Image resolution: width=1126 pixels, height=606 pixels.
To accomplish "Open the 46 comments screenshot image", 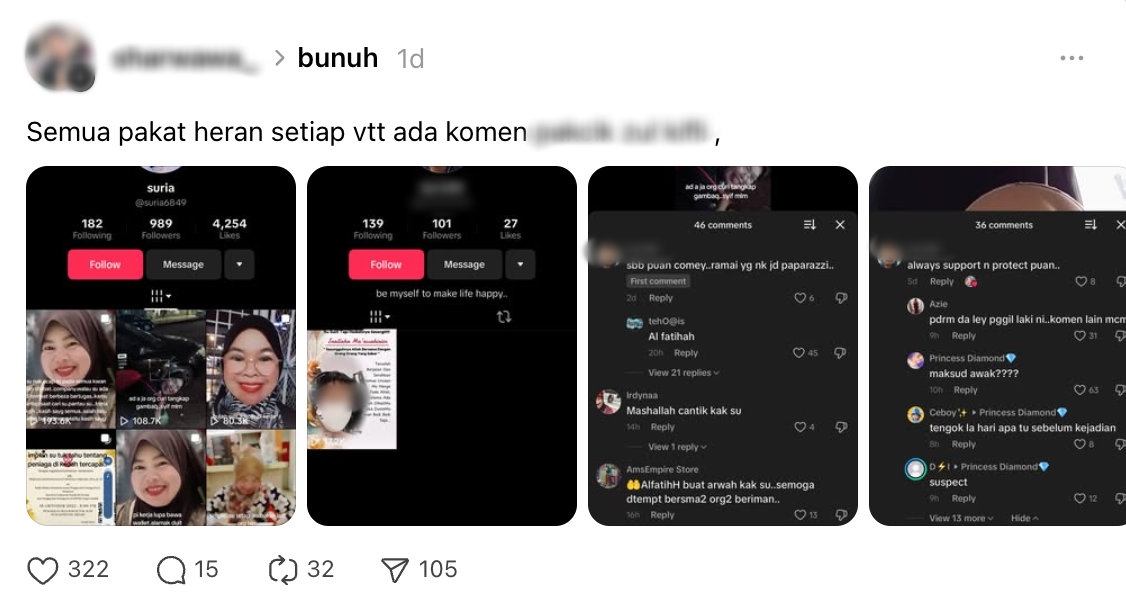I will (x=722, y=346).
